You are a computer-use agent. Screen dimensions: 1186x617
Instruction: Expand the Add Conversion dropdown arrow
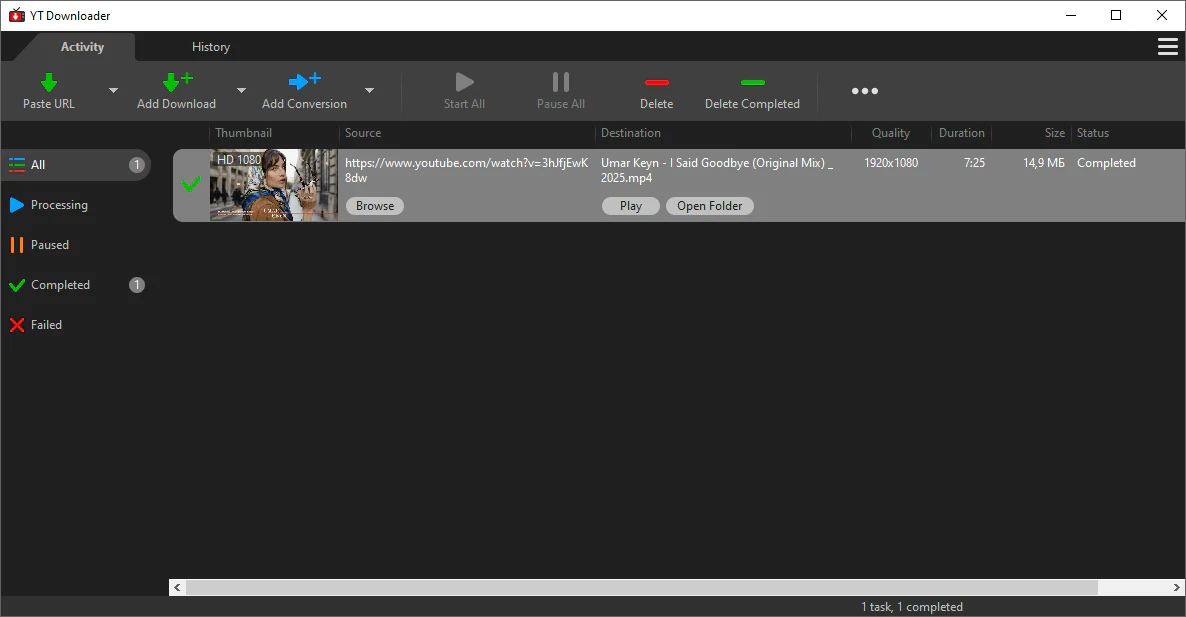point(369,91)
